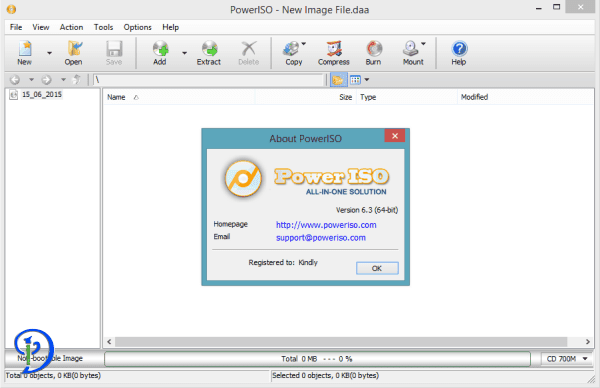Open the Forward history dropdown arrow
This screenshot has width=600, height=388.
[64, 80]
